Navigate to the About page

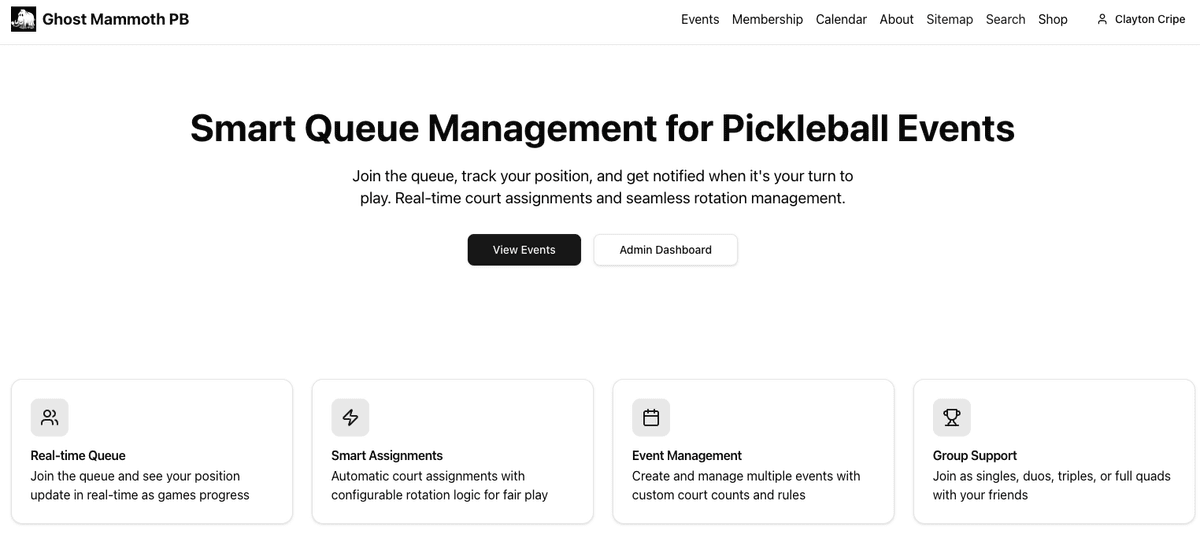pyautogui.click(x=896, y=19)
